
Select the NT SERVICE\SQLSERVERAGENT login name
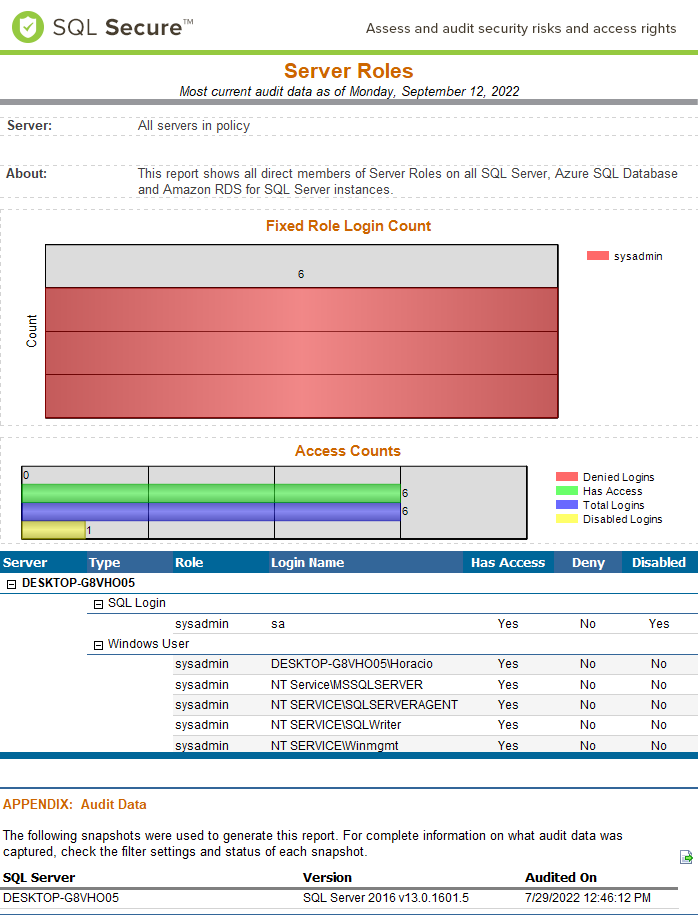point(364,705)
